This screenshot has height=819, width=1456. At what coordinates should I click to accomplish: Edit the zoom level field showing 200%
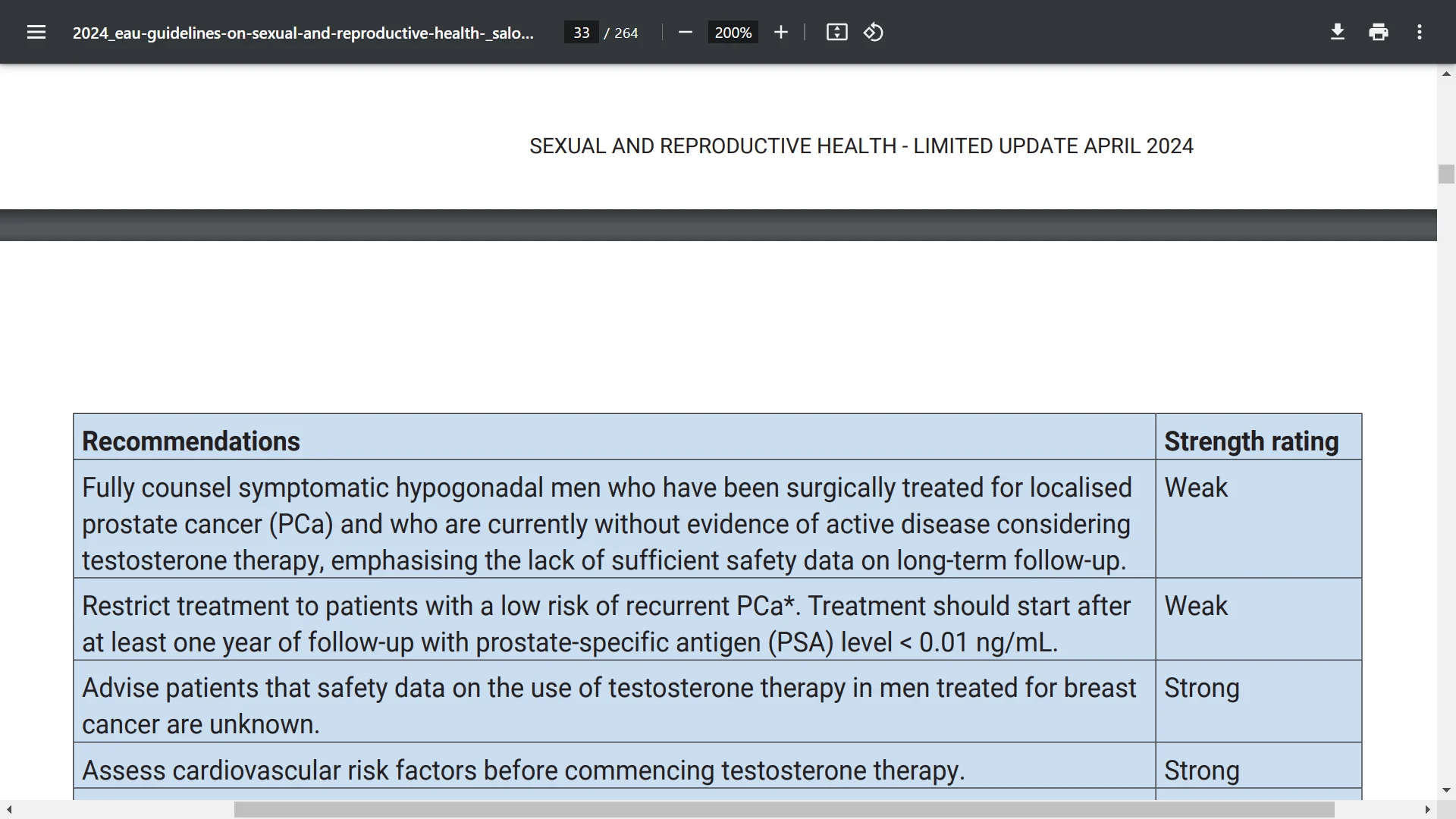[x=733, y=33]
